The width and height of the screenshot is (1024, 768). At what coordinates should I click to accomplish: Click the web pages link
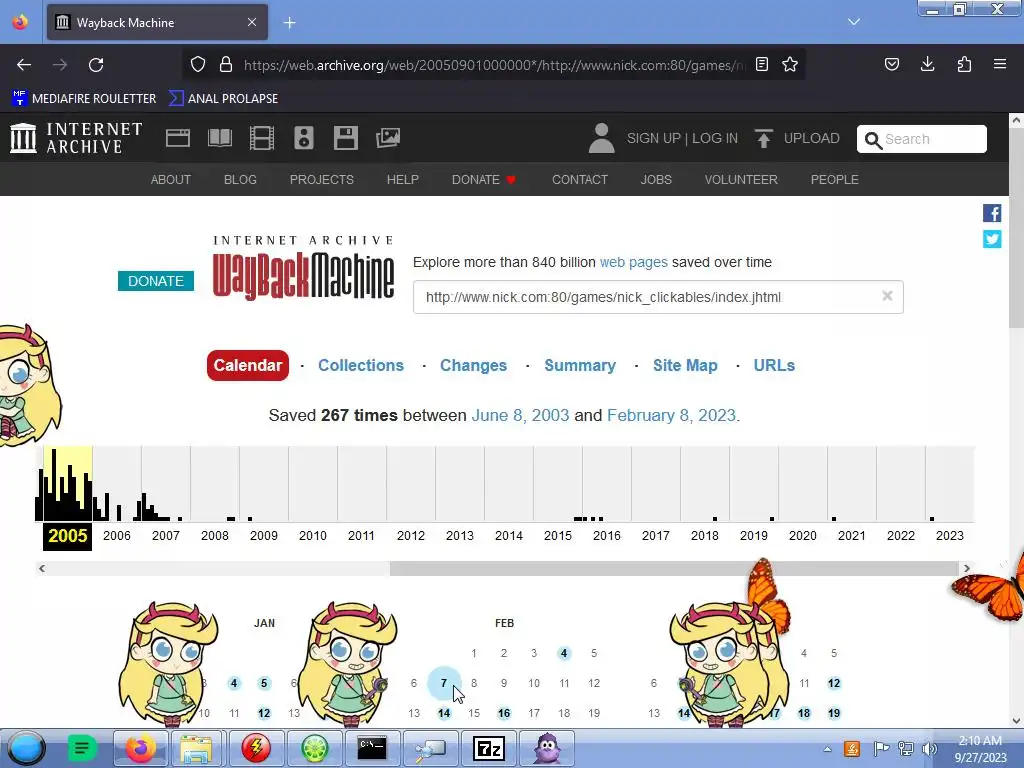pyautogui.click(x=633, y=262)
